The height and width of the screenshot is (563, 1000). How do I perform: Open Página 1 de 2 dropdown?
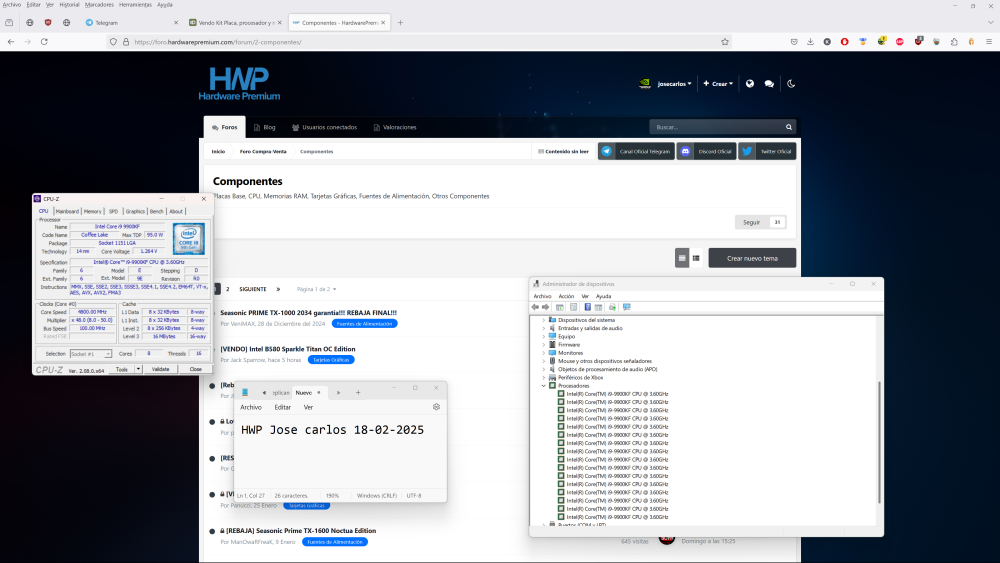tap(316, 289)
